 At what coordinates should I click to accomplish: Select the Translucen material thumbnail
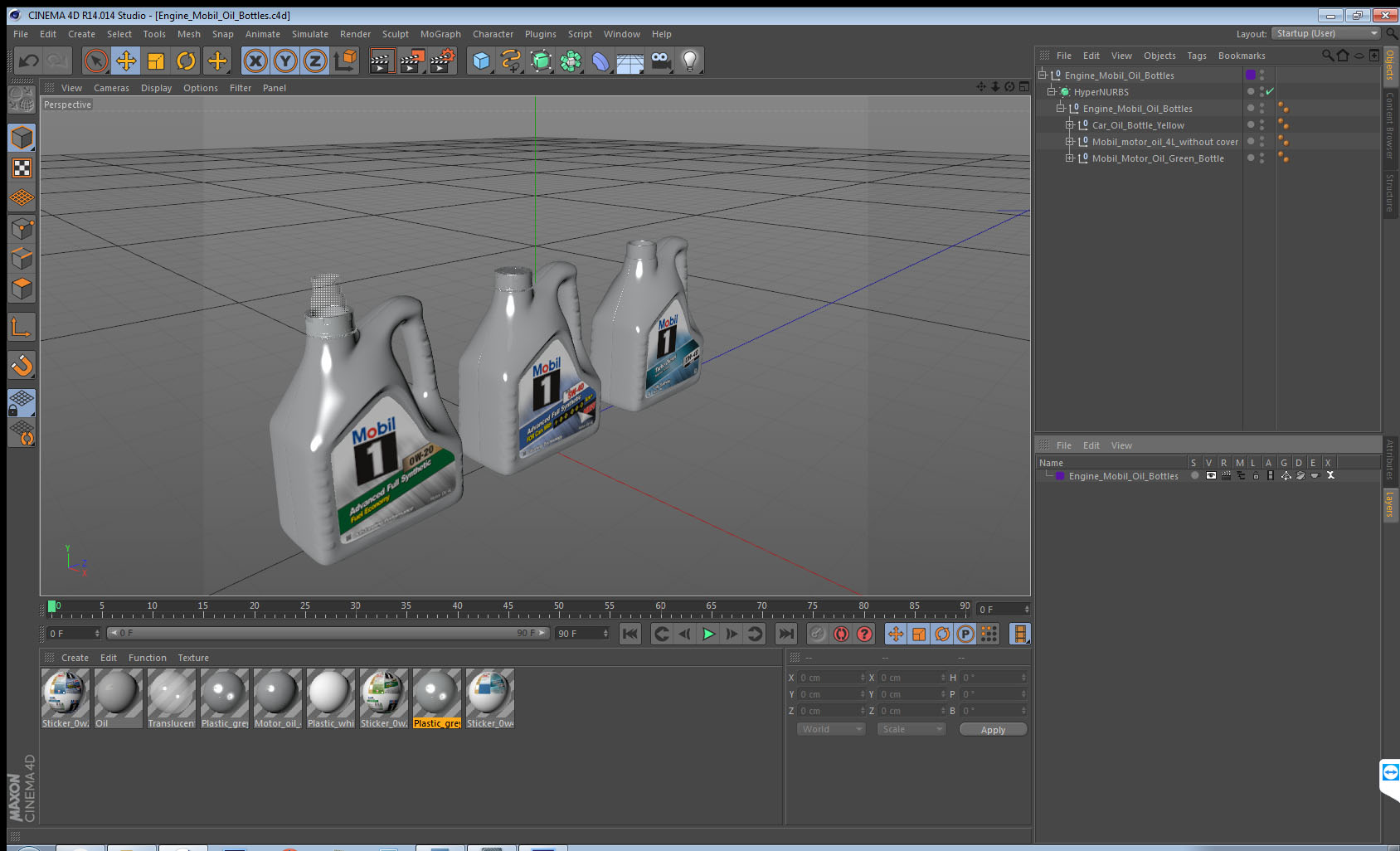171,698
